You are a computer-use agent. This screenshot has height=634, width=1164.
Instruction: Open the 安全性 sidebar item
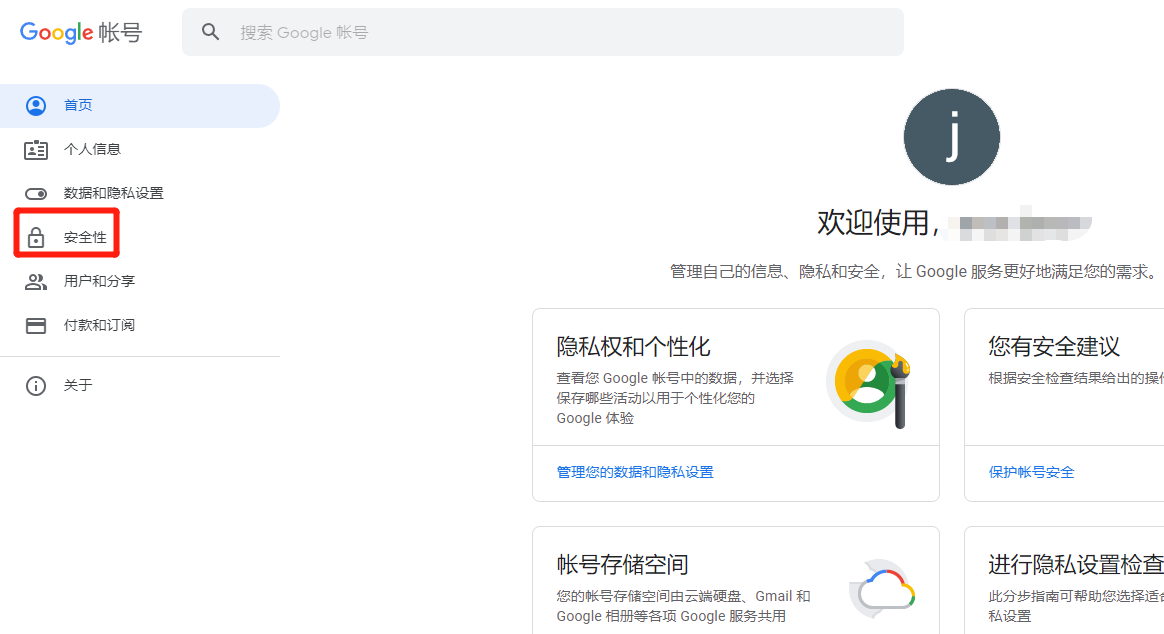140,238
